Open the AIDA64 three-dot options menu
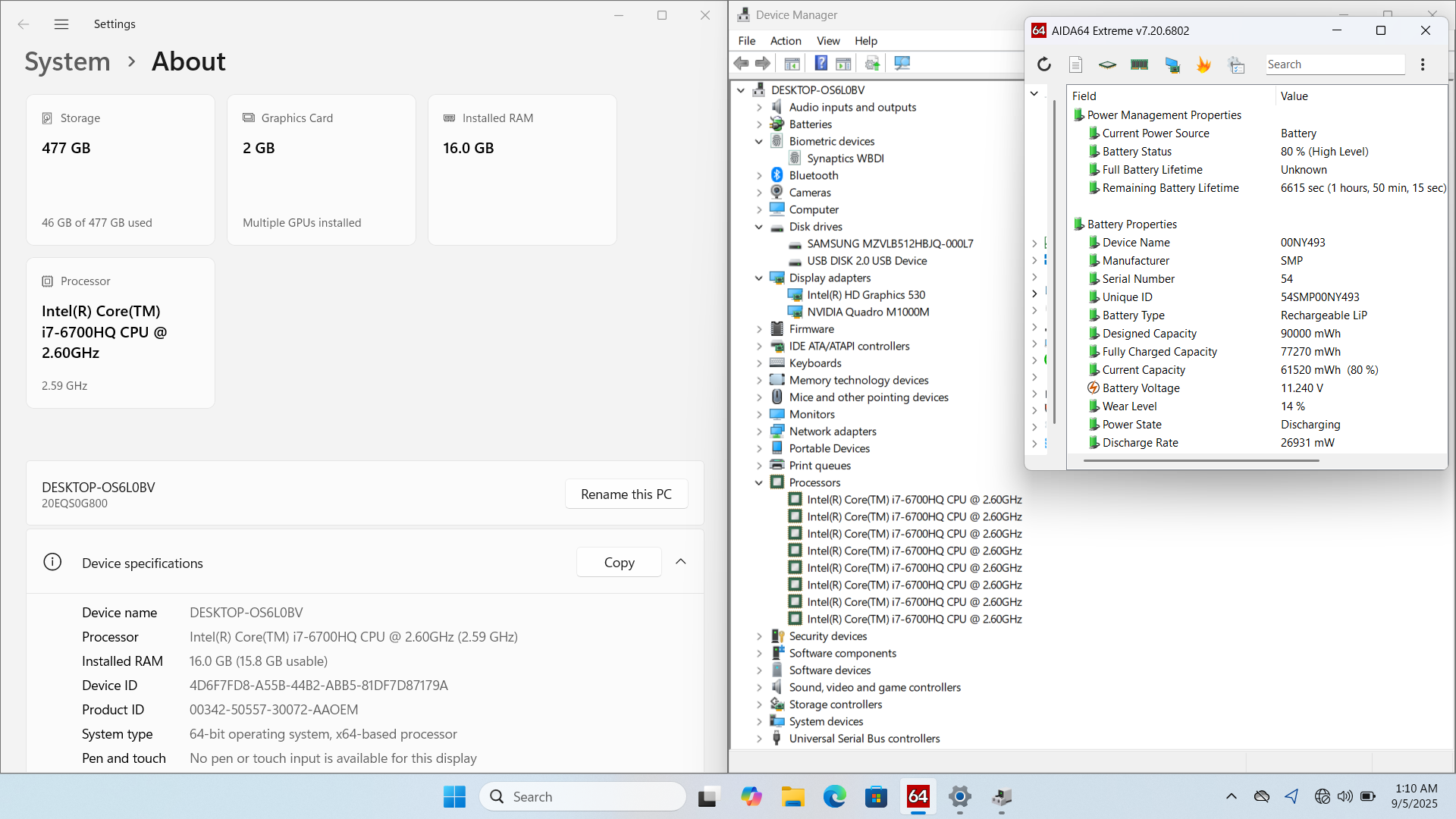1456x819 pixels. tap(1423, 64)
